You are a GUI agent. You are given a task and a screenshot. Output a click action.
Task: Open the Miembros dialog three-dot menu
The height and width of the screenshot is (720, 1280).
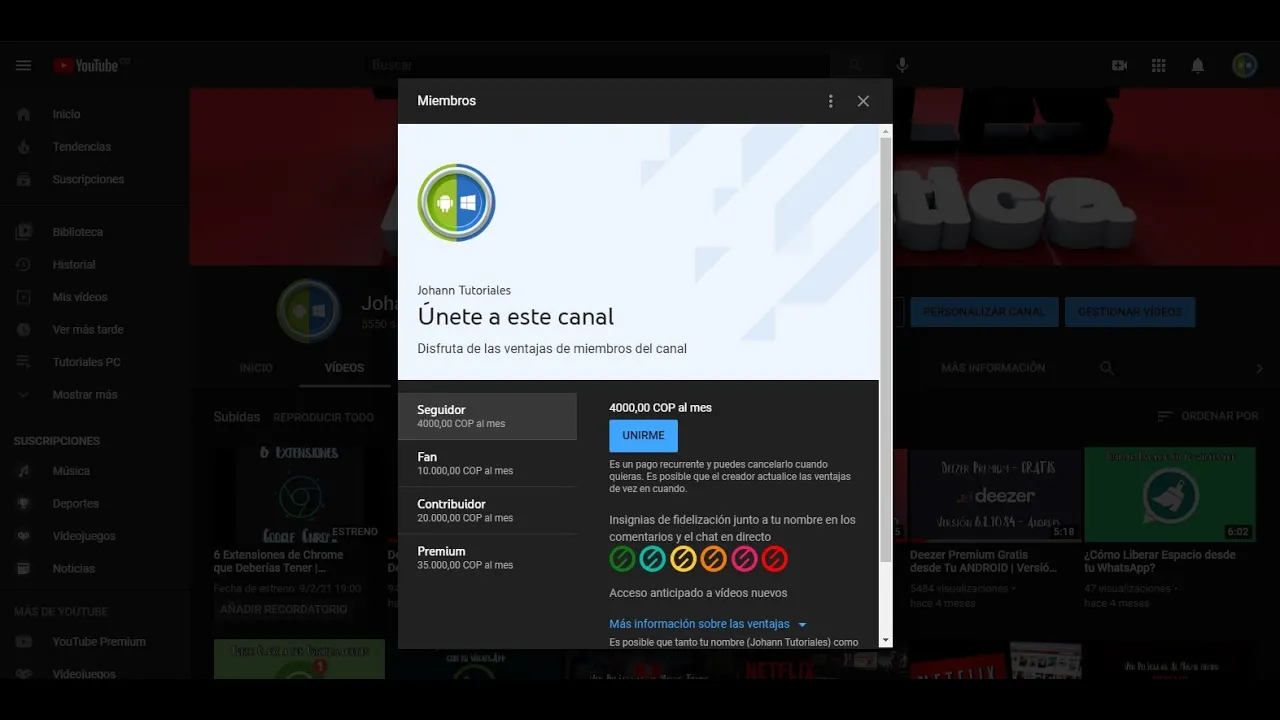pyautogui.click(x=830, y=101)
